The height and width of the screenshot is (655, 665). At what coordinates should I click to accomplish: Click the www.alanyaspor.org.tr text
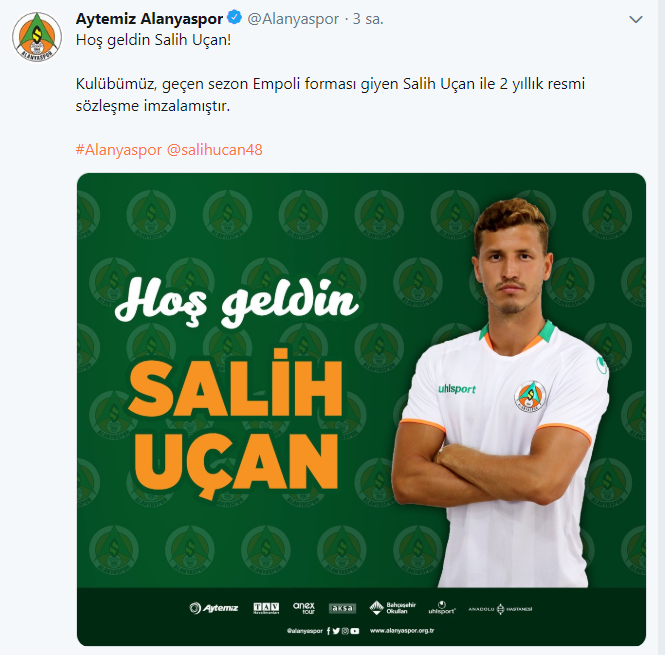402,631
